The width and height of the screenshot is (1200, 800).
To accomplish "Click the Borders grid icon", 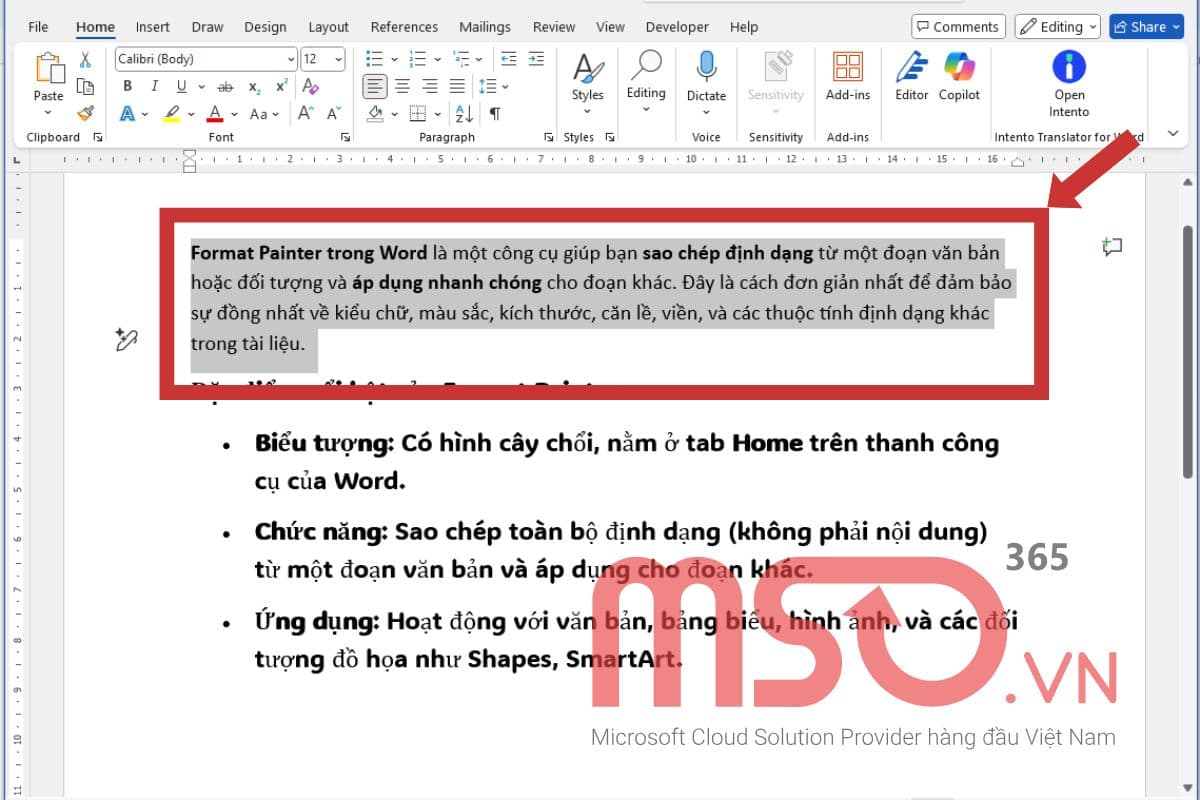I will point(418,113).
